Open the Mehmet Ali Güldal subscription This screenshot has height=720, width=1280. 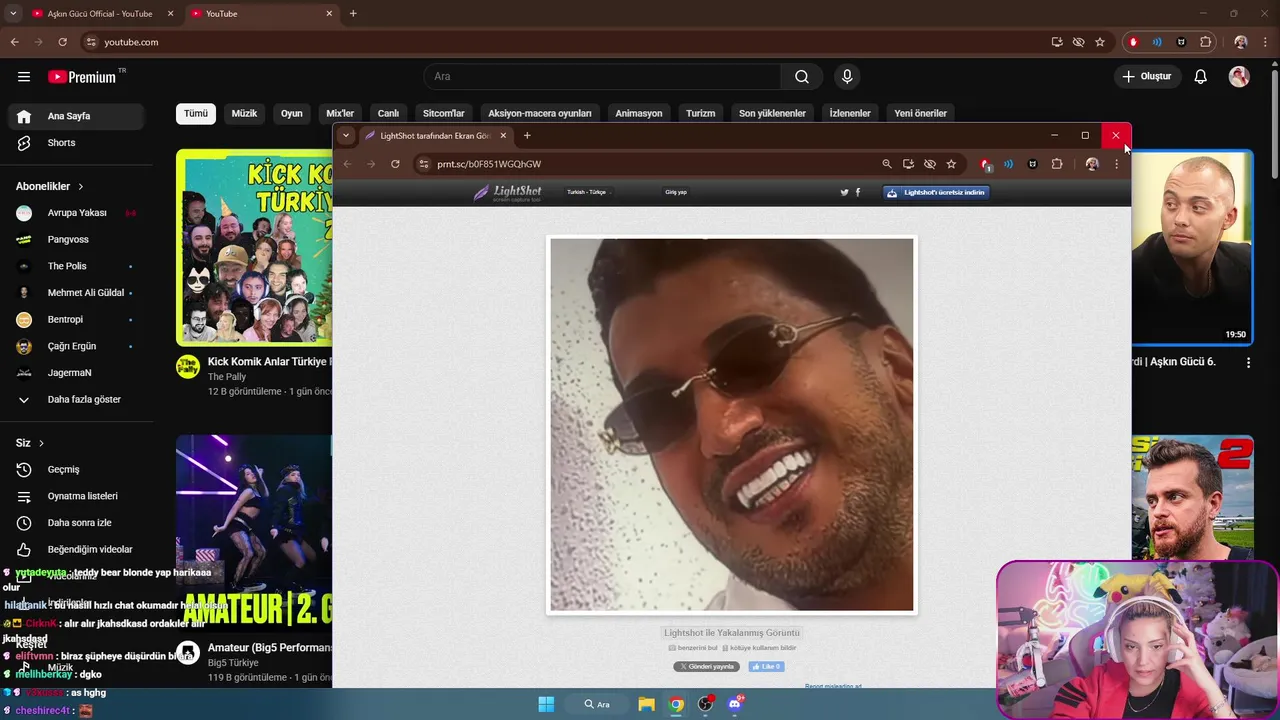point(76,293)
